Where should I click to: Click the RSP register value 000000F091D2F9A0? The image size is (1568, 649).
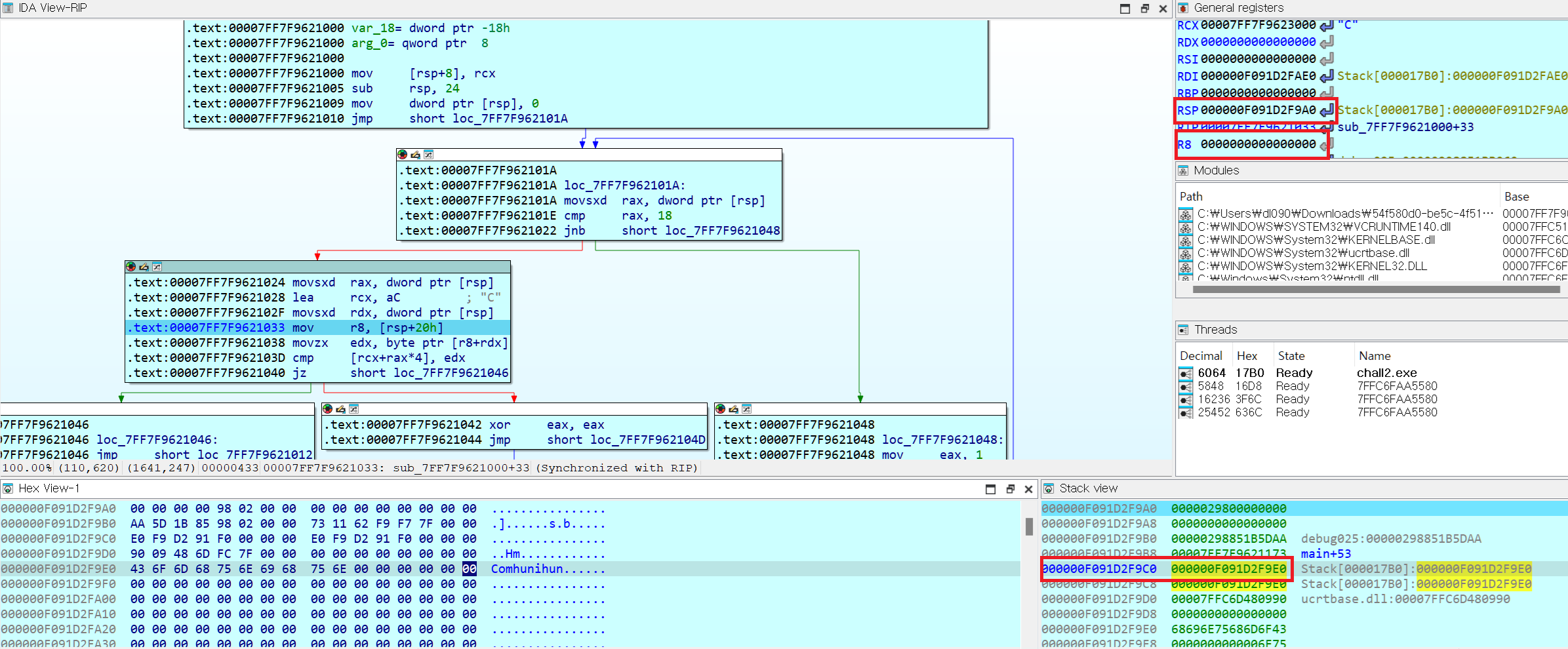click(x=1258, y=110)
